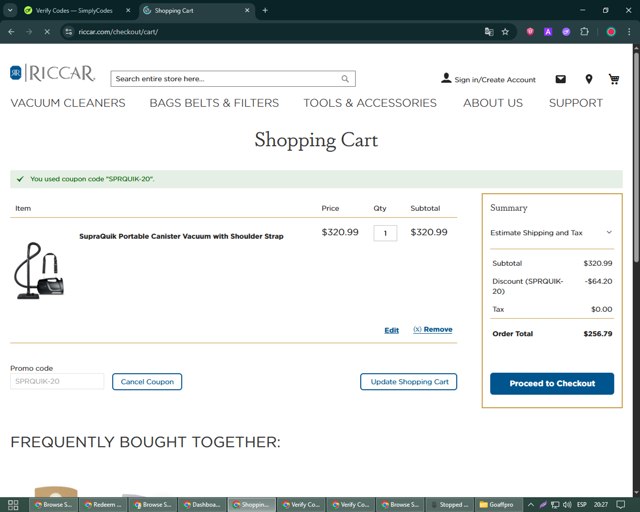Open About Us menu
Viewport: 640px width, 512px height.
coord(493,103)
